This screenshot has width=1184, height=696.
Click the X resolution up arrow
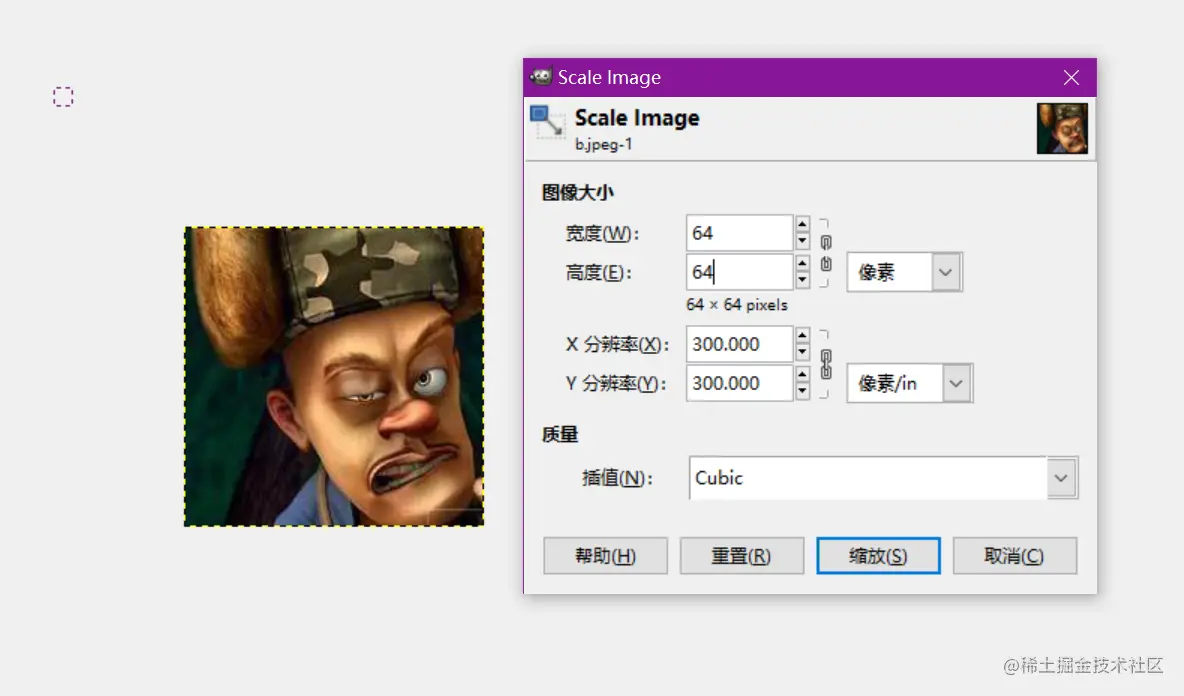click(x=801, y=337)
